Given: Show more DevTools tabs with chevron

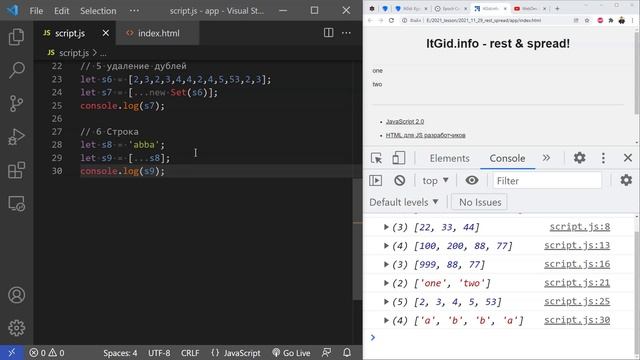Looking at the screenshot, I should pyautogui.click(x=546, y=158).
